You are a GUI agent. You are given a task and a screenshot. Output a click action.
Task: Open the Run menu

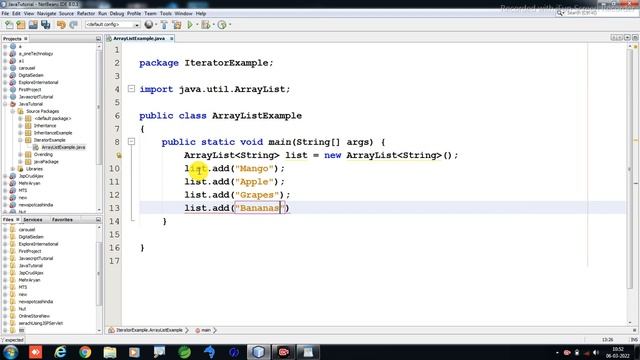point(102,13)
